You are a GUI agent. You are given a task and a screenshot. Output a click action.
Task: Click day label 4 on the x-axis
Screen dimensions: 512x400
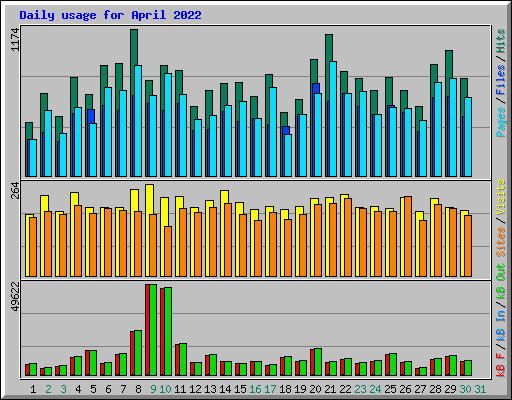click(78, 389)
